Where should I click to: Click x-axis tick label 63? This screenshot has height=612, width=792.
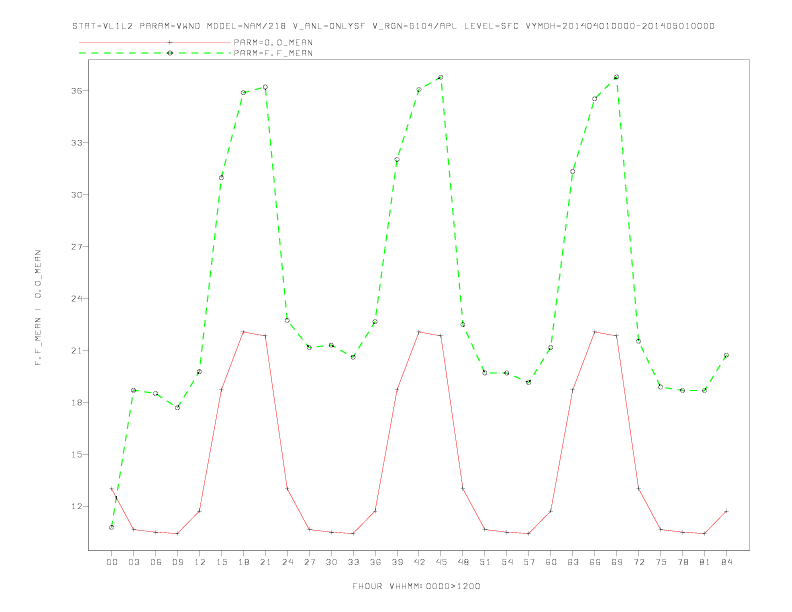(573, 562)
